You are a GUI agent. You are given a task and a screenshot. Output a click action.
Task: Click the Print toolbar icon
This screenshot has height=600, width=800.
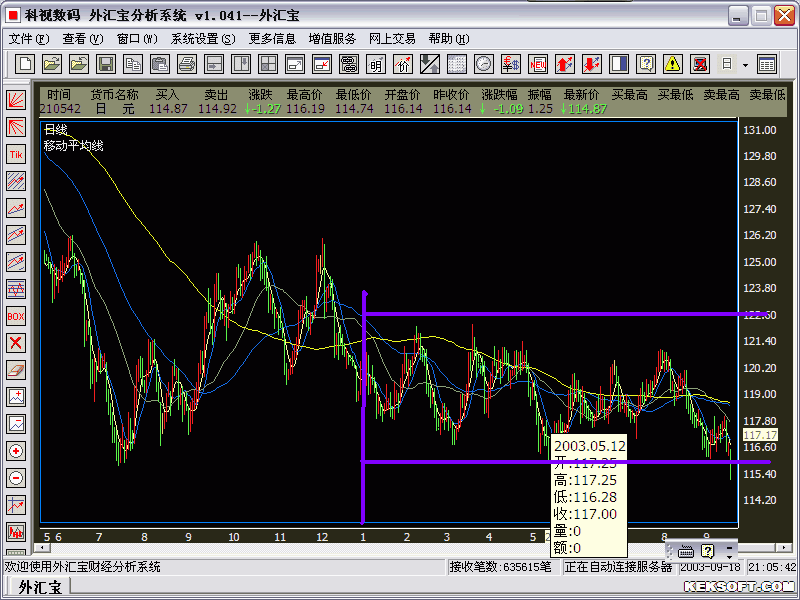click(187, 64)
